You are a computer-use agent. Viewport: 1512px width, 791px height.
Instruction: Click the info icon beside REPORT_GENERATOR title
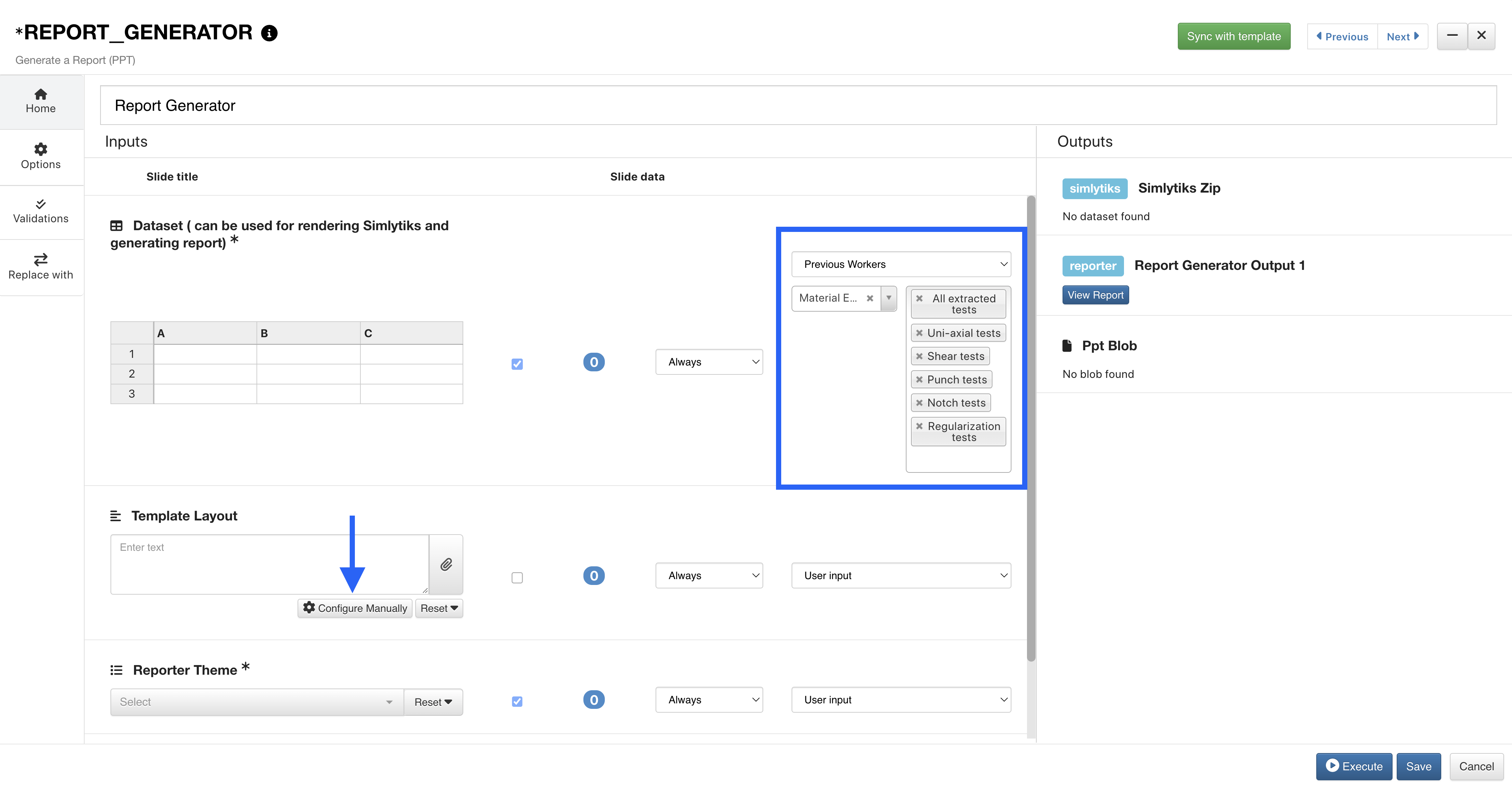[269, 33]
